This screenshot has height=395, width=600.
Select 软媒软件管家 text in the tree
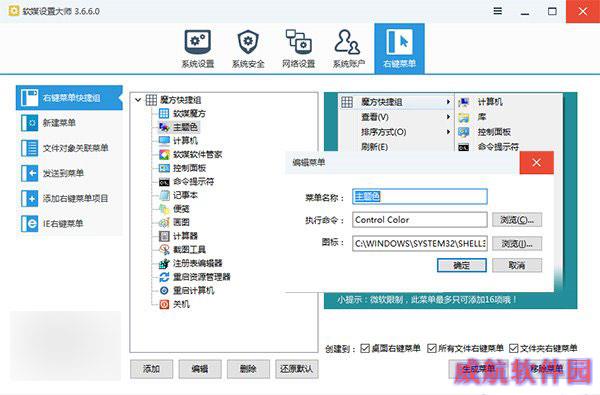pyautogui.click(x=197, y=154)
